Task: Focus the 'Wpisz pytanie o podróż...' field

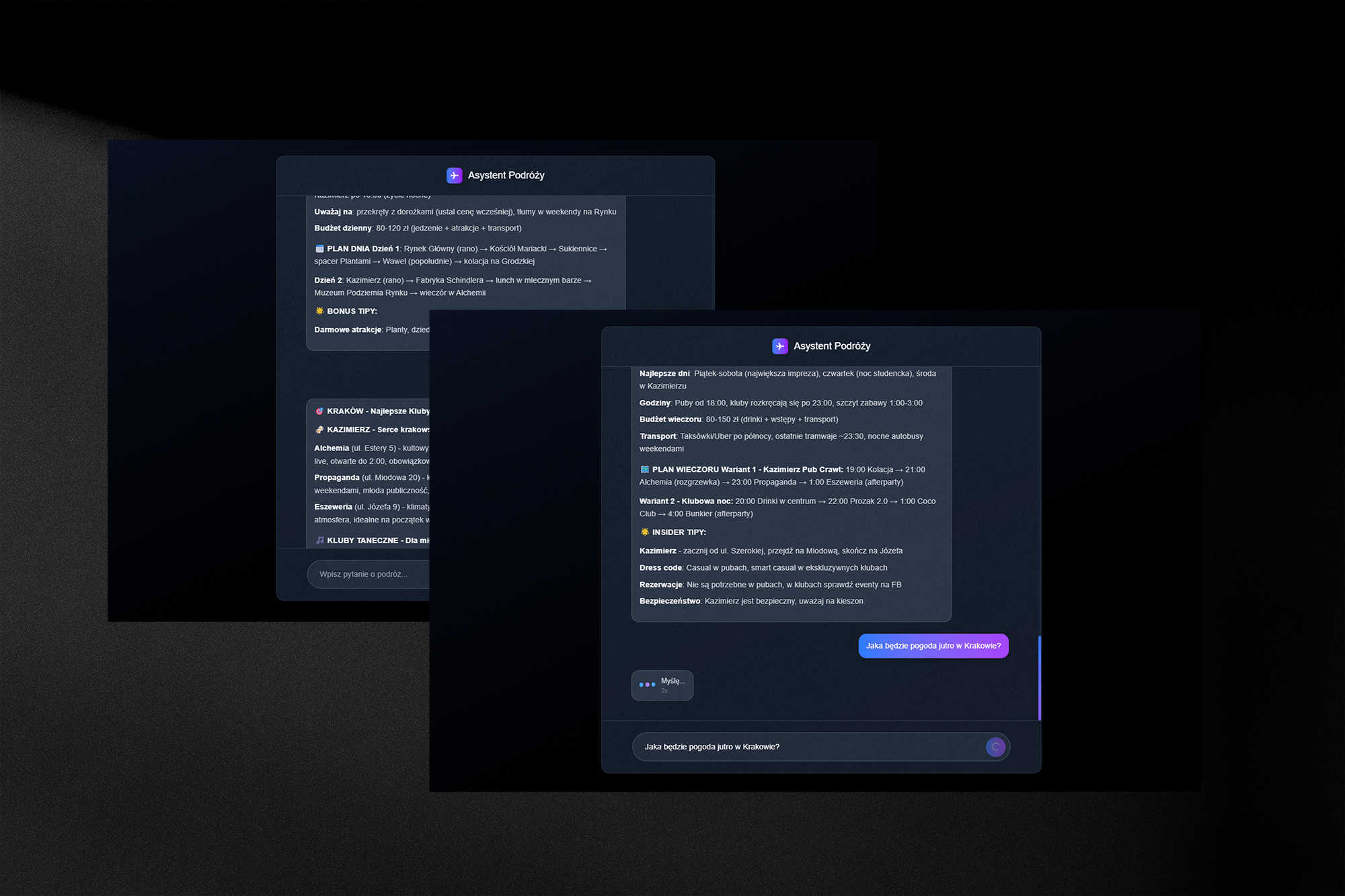Action: tap(367, 575)
